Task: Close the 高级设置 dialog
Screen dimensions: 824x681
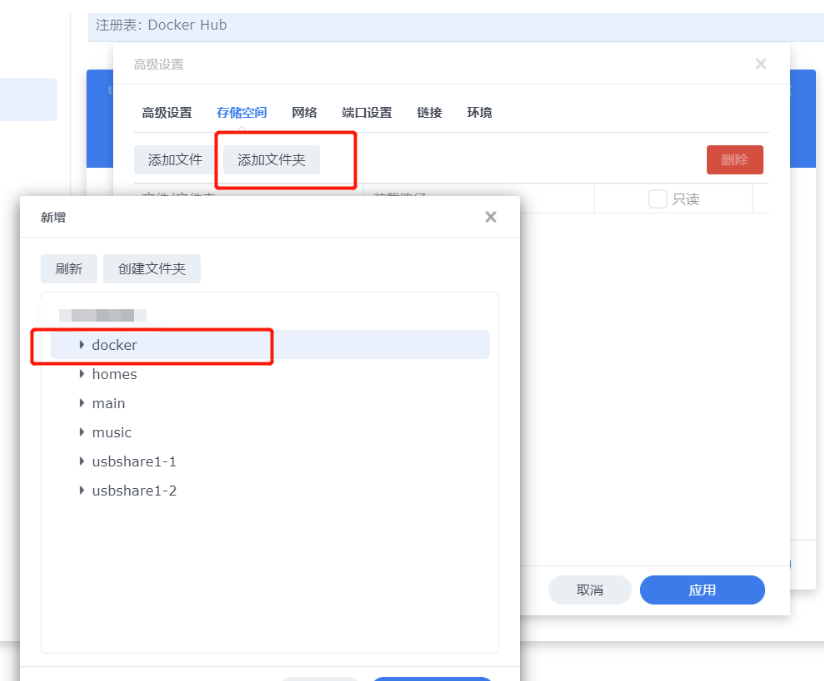Action: pyautogui.click(x=760, y=64)
